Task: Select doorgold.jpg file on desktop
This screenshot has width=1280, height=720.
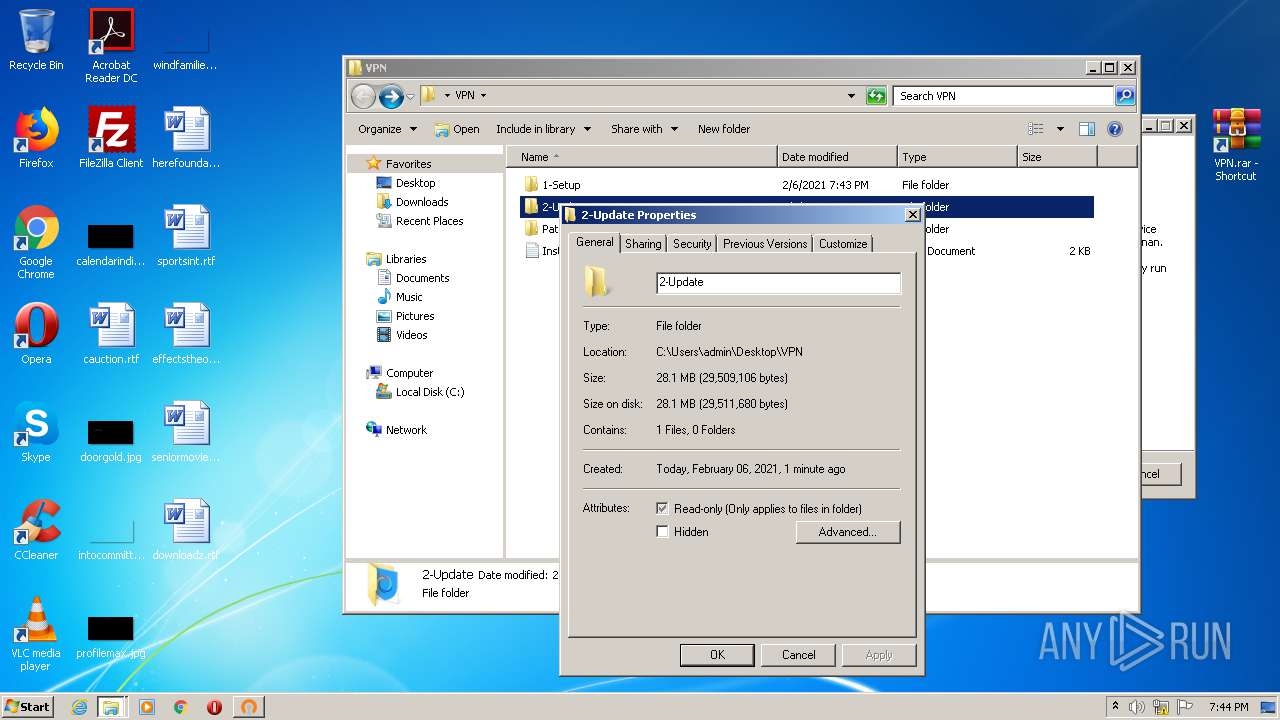Action: [111, 440]
